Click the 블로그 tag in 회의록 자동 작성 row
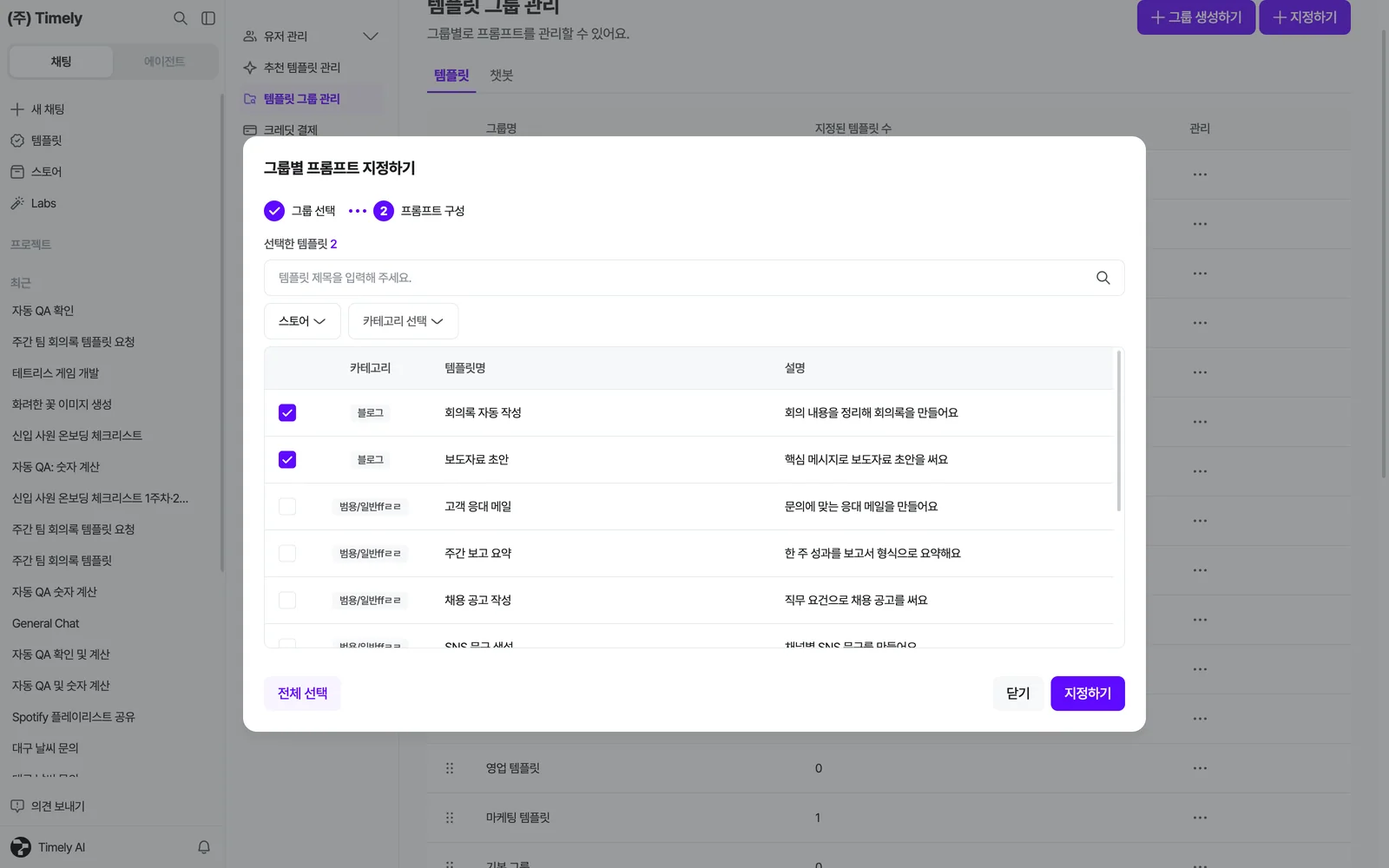Image resolution: width=1389 pixels, height=868 pixels. [x=371, y=413]
